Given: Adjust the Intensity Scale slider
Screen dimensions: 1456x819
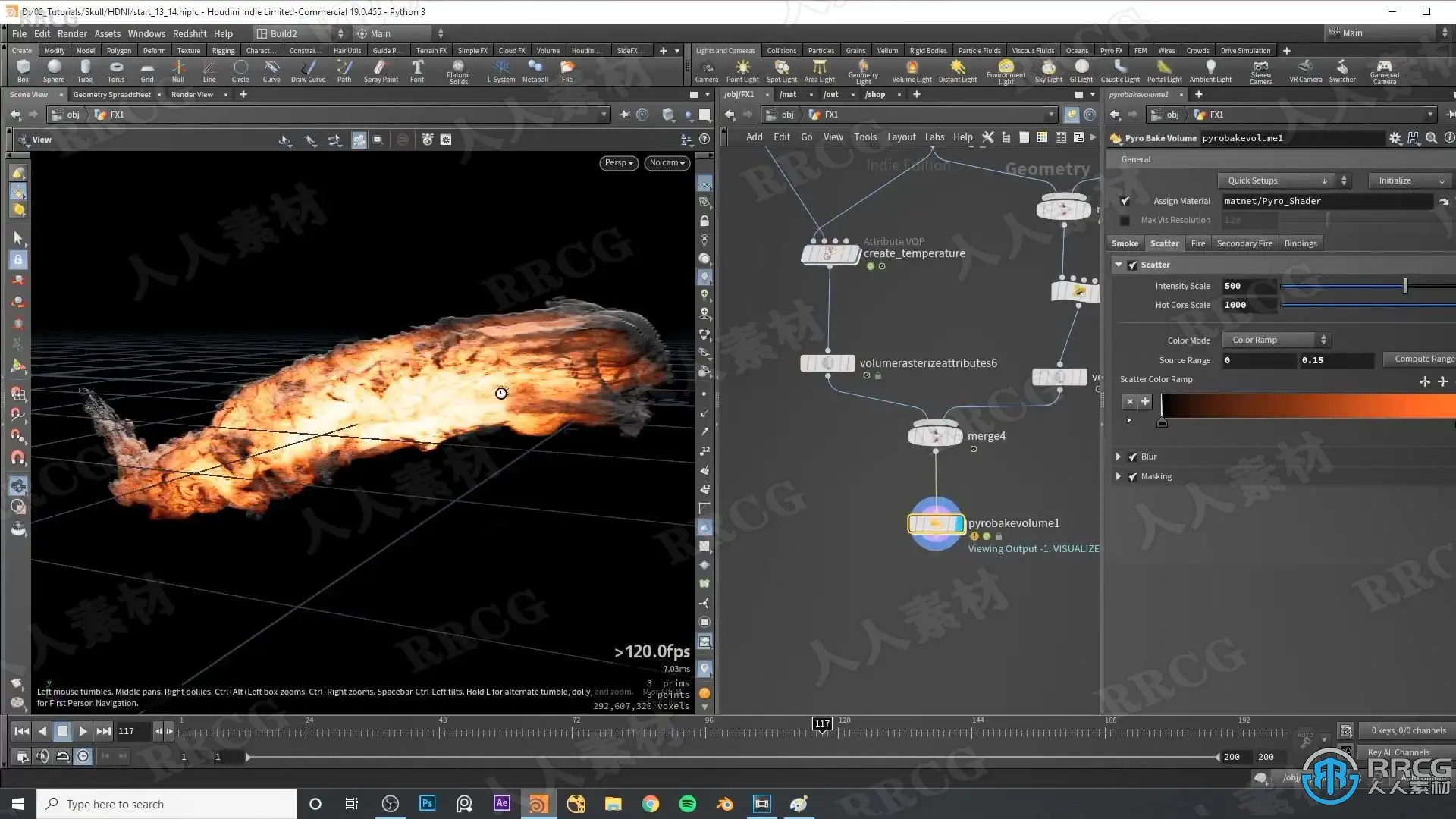Looking at the screenshot, I should click(x=1404, y=286).
